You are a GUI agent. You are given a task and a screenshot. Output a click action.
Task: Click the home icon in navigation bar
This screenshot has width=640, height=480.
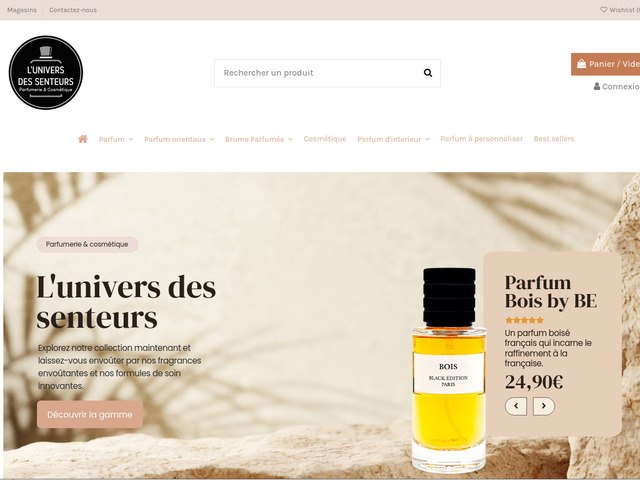click(x=83, y=139)
